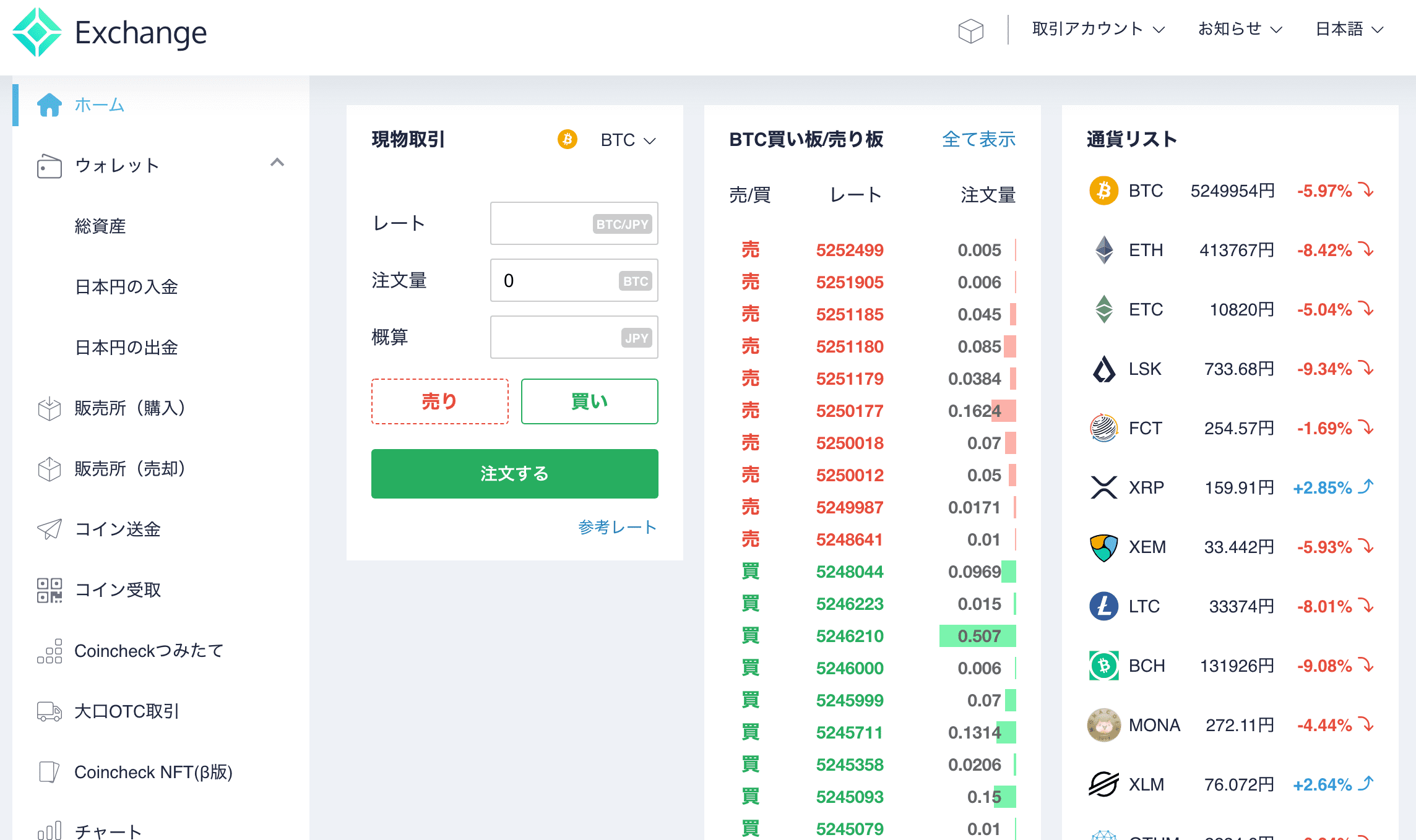Viewport: 1416px width, 840px height.
Task: Click the 全て表示 link on the order book
Action: 978,139
